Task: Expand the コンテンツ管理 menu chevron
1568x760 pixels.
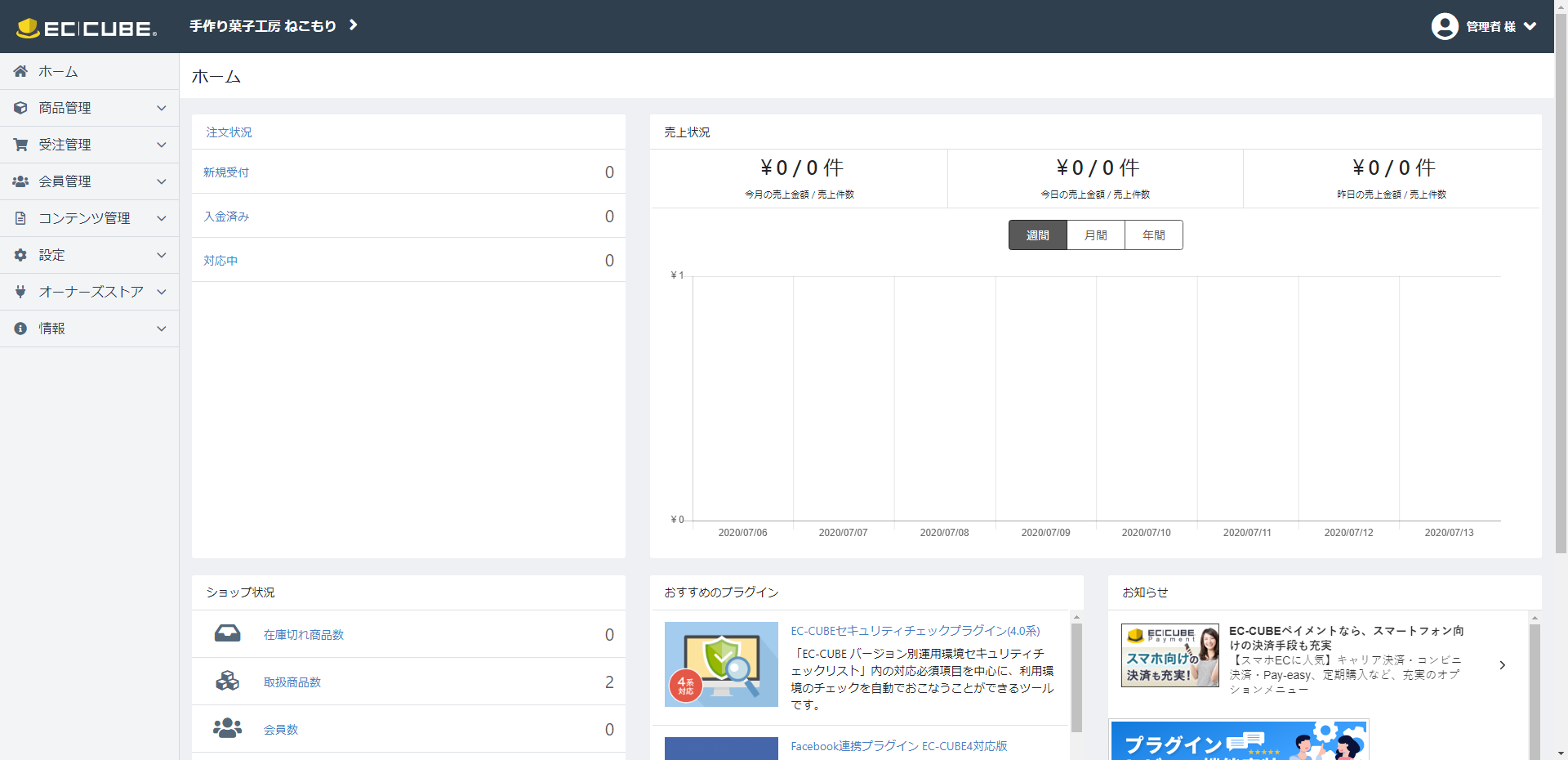Action: point(162,218)
